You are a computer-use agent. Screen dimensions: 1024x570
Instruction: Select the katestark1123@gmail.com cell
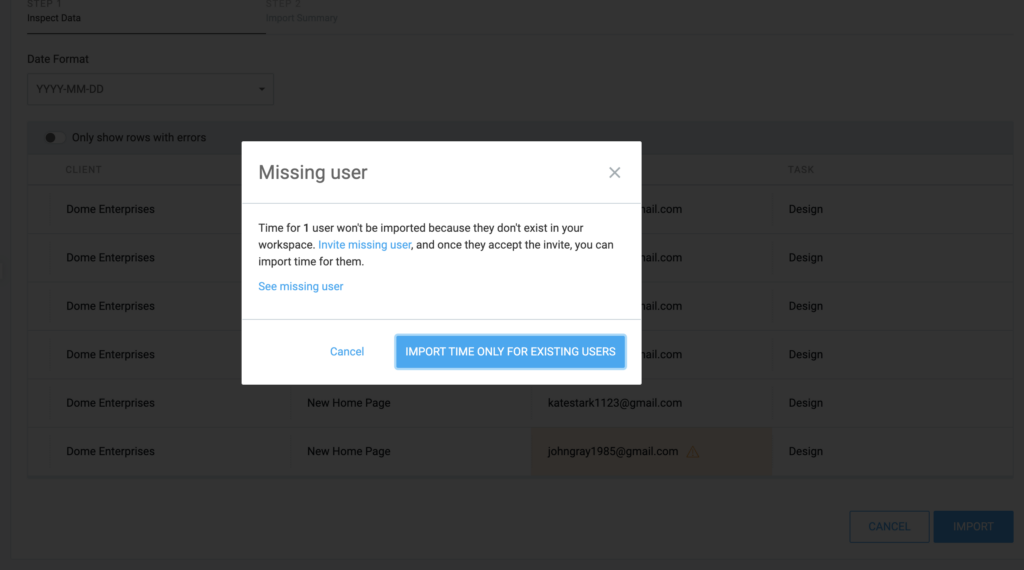614,403
